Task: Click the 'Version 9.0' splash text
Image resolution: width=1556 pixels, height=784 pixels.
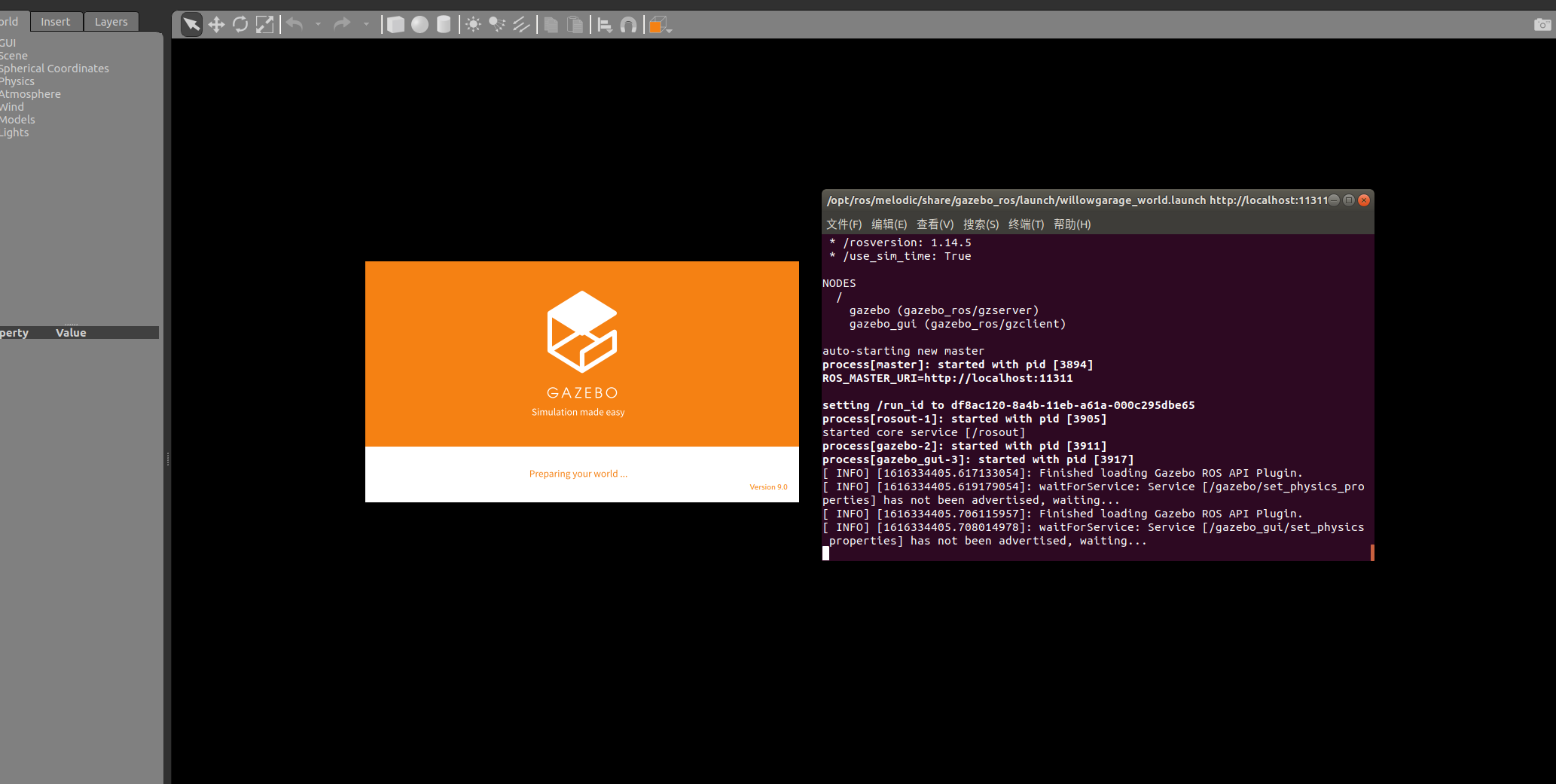Action: point(768,487)
